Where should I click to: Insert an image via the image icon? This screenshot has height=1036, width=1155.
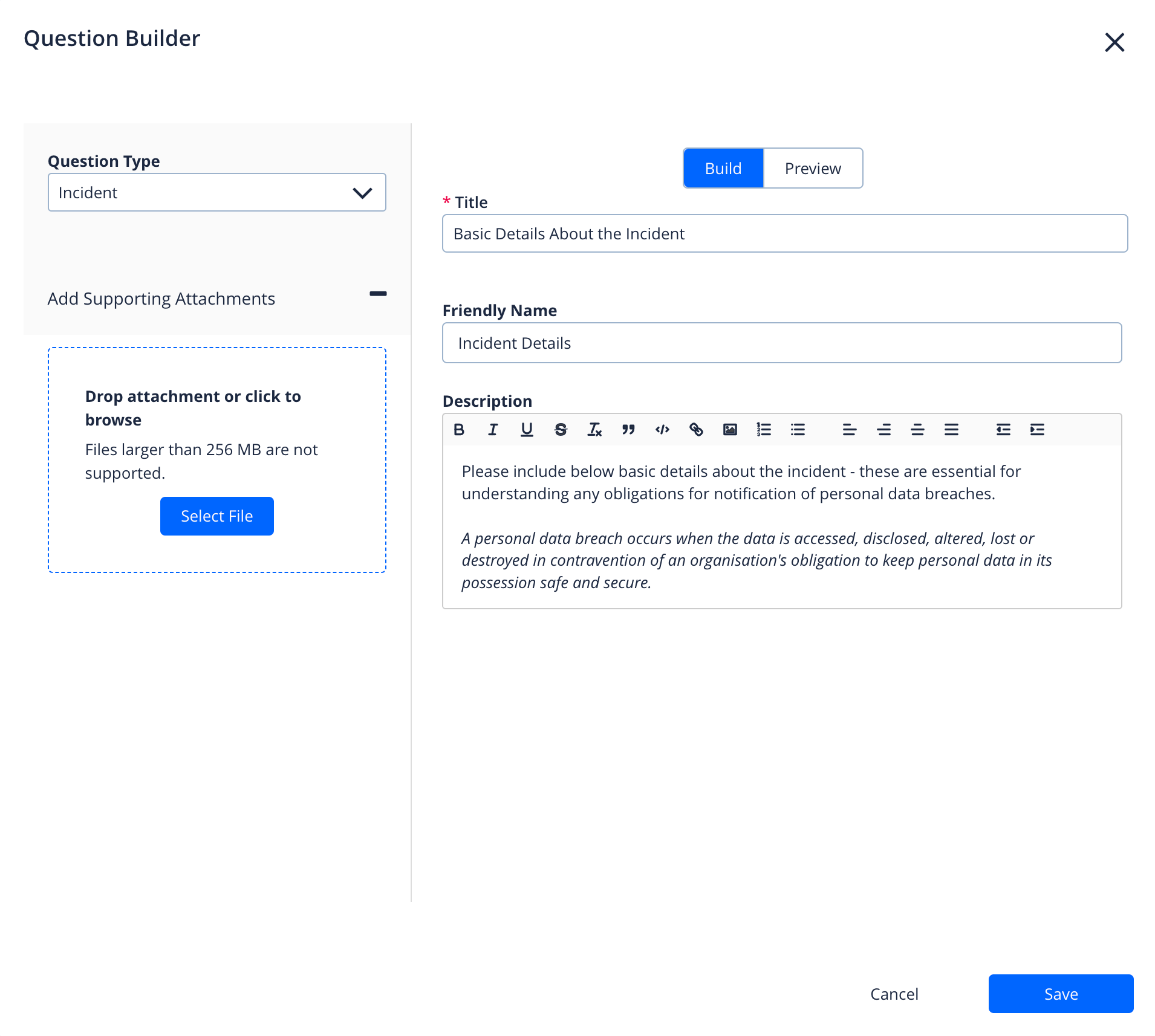click(730, 430)
